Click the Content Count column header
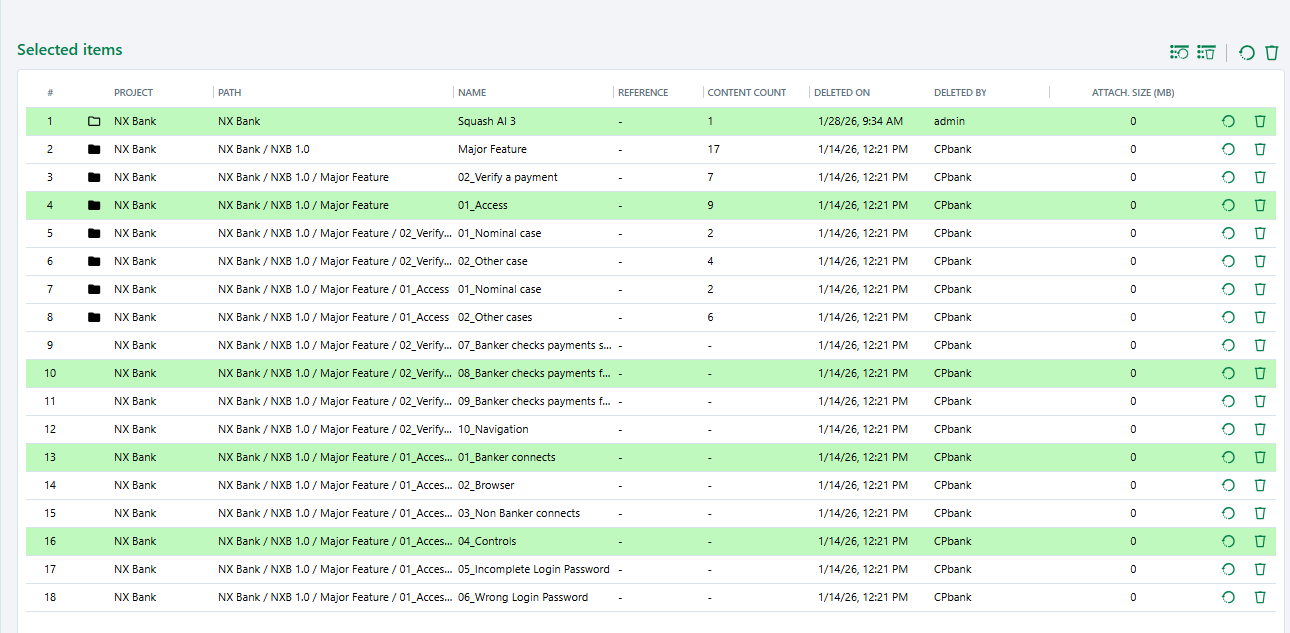The width and height of the screenshot is (1290, 633). tap(746, 93)
